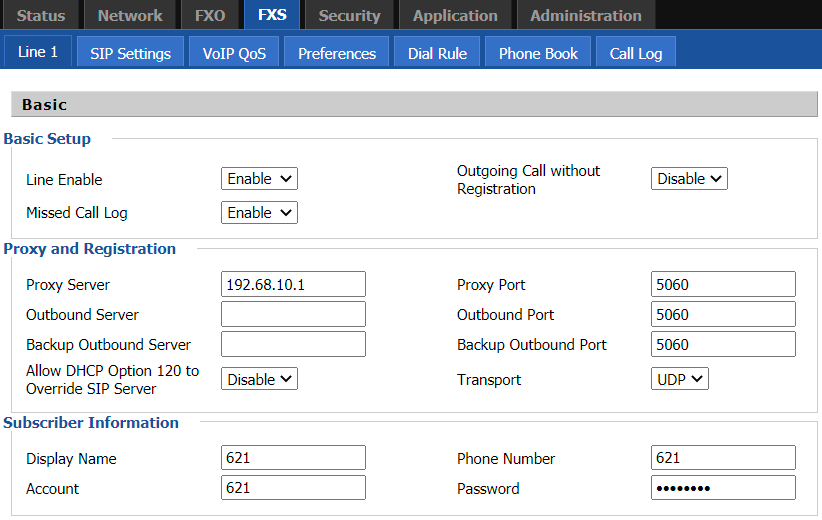The width and height of the screenshot is (822, 520).
Task: Open the Line Enable dropdown
Action: click(x=259, y=179)
